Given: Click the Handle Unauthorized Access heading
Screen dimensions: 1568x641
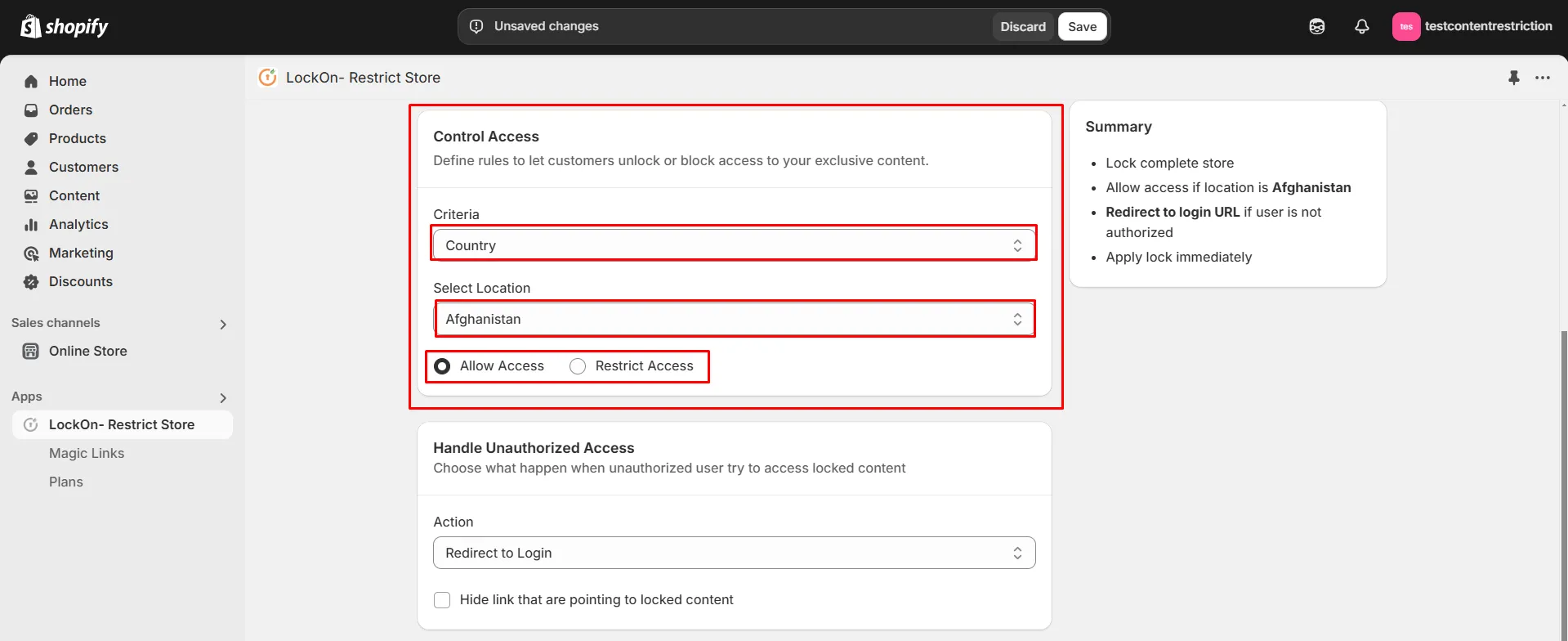Looking at the screenshot, I should (x=534, y=448).
